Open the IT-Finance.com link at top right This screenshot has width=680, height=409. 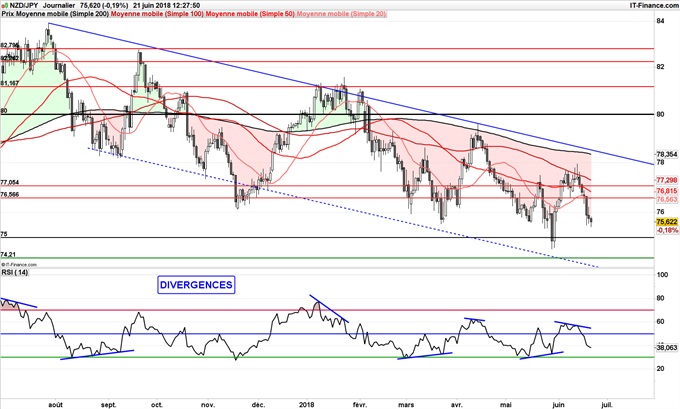click(x=654, y=5)
